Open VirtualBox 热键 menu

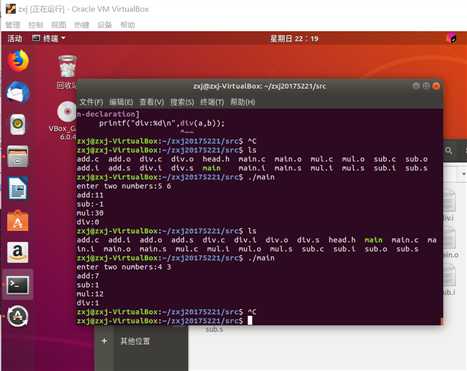[81, 25]
